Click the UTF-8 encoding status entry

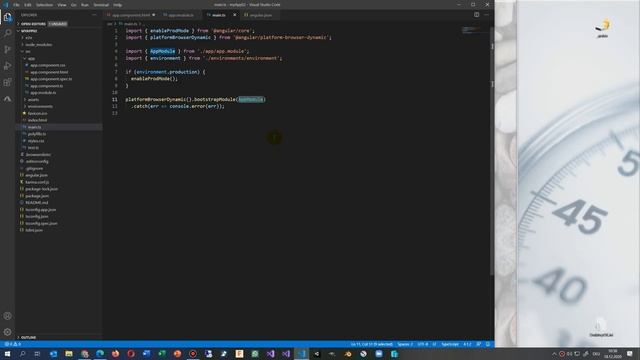pos(423,344)
